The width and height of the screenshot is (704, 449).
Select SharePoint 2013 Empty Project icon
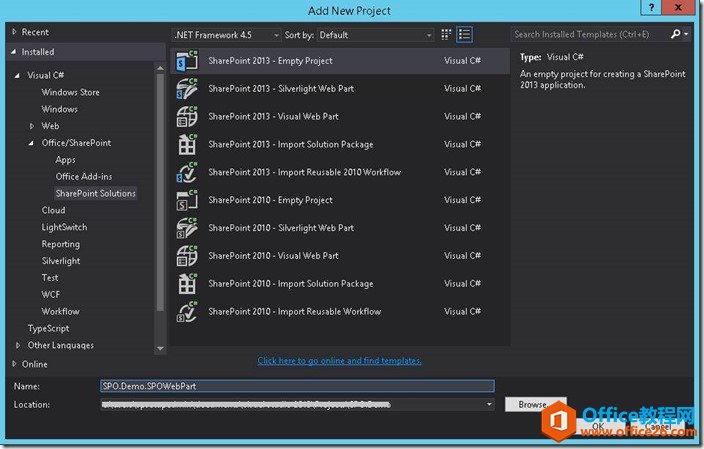[187, 61]
